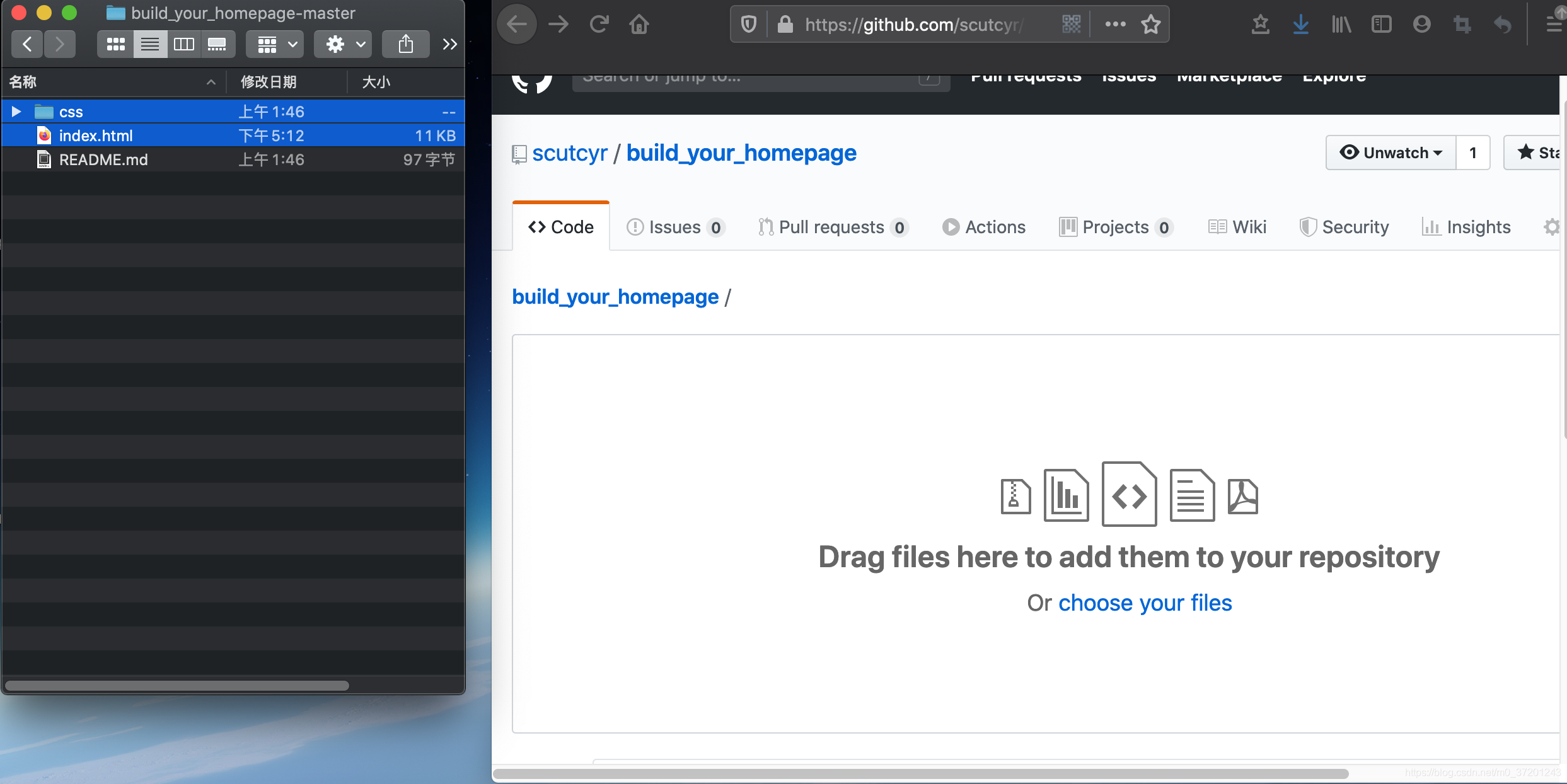Expand the css folder
1567x784 pixels.
pos(16,111)
